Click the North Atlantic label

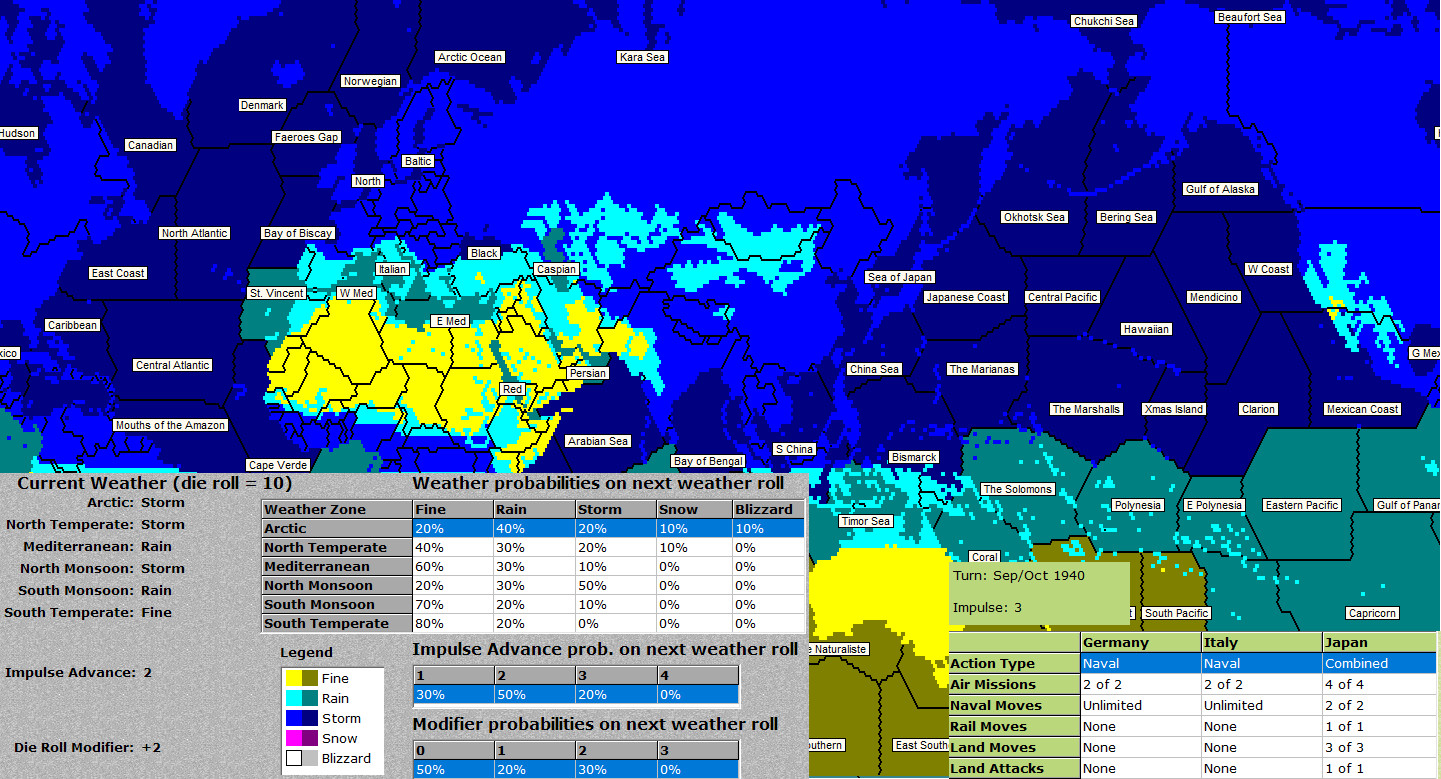click(x=194, y=233)
